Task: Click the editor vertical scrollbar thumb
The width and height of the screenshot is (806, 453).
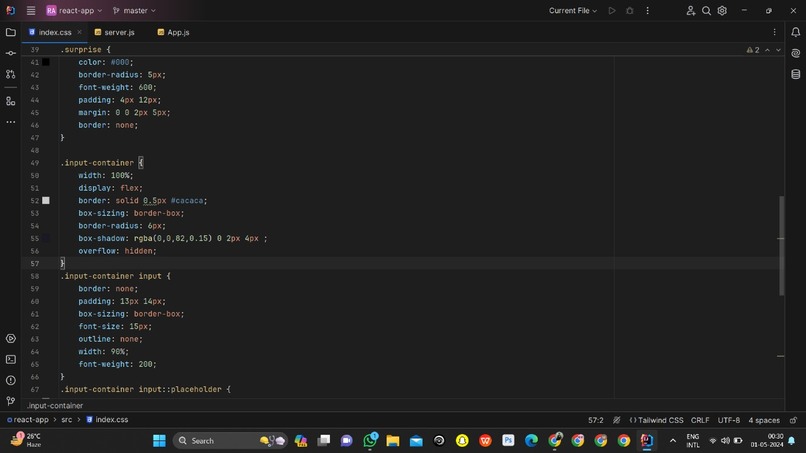Action: coord(781,246)
